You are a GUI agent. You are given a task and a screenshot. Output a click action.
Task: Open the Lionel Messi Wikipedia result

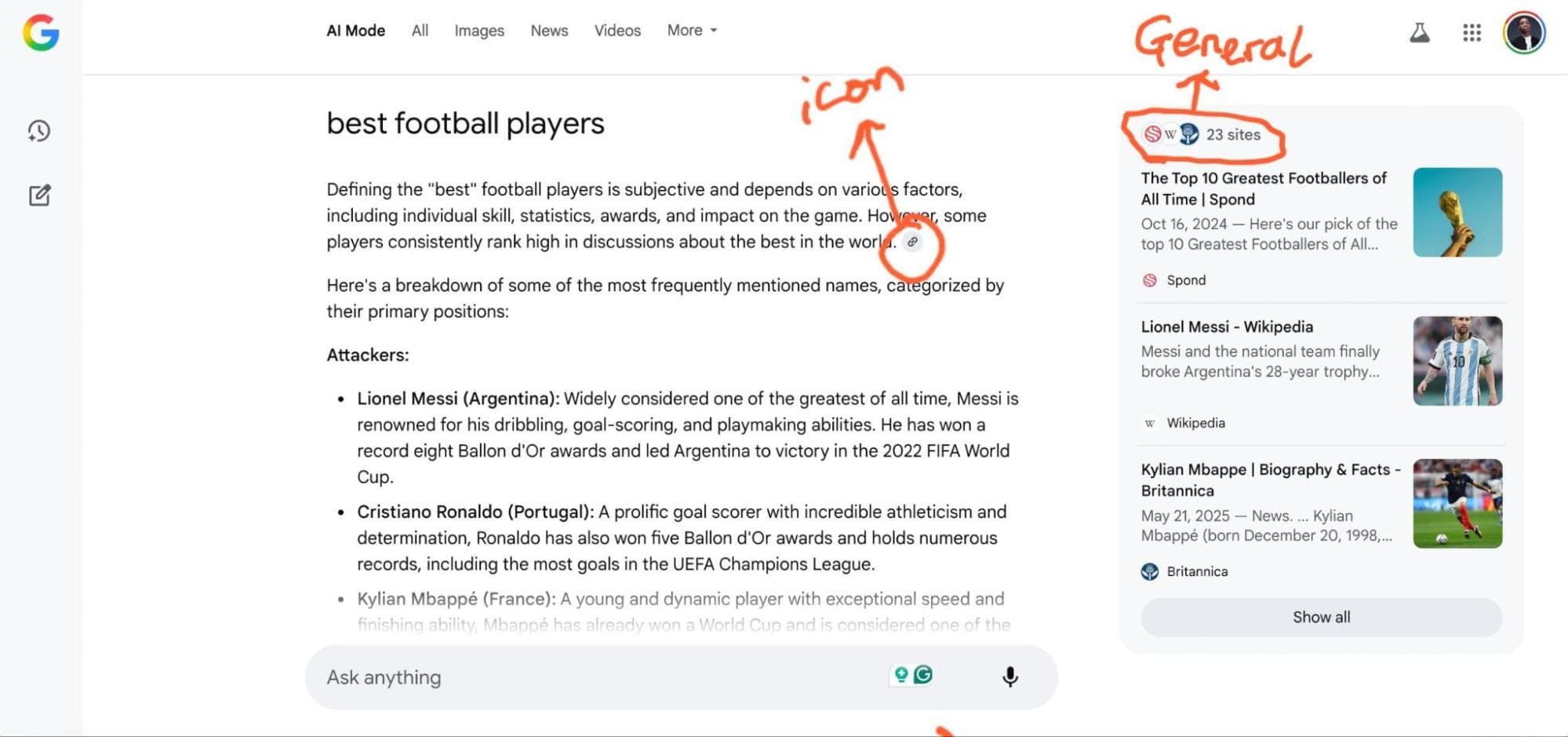pyautogui.click(x=1228, y=327)
